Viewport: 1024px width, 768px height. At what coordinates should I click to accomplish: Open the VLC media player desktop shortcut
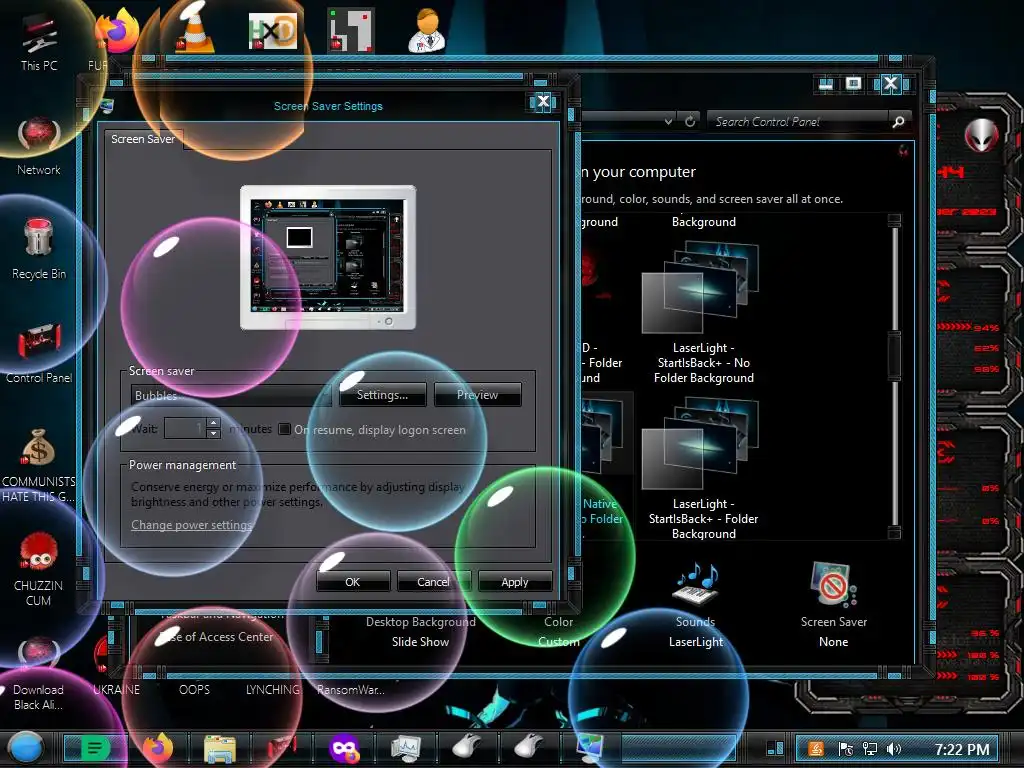195,30
